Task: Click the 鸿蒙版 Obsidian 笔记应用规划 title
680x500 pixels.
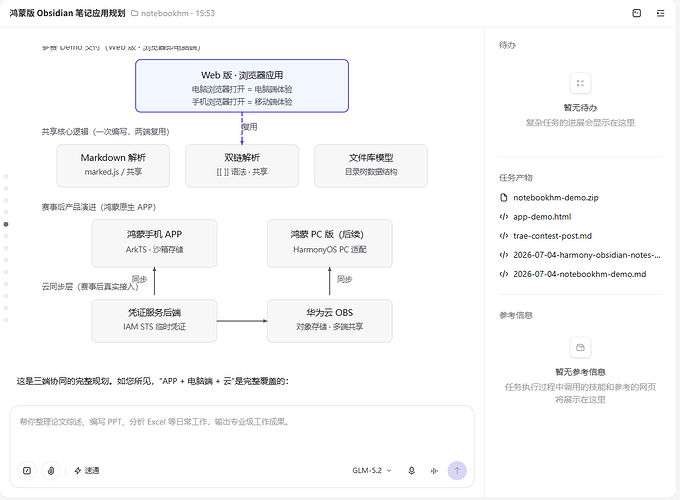Action: click(67, 13)
